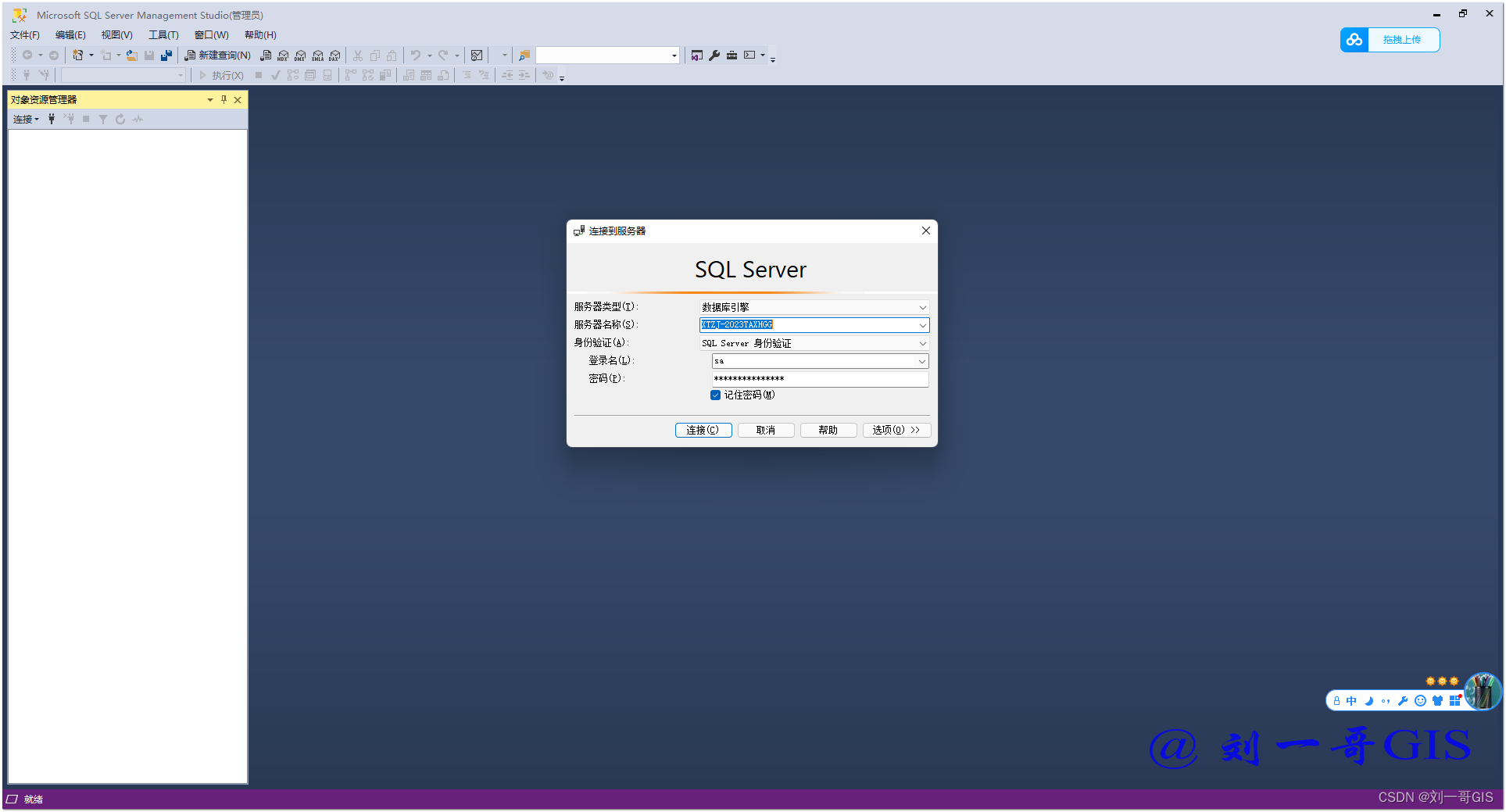1506x812 pixels.
Task: Click the 拖拽上传 upload button
Action: tap(1403, 40)
